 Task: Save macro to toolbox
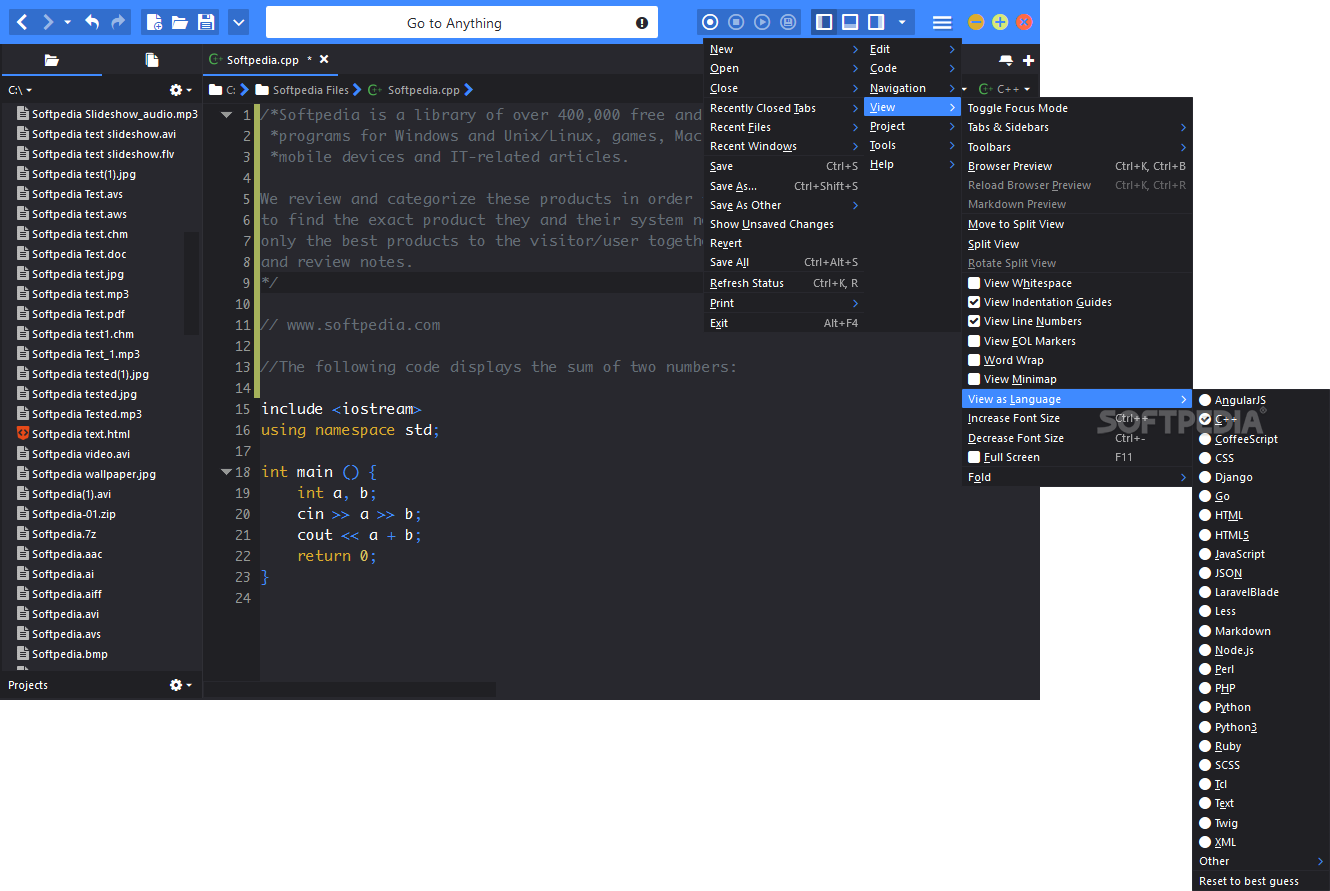tap(788, 22)
